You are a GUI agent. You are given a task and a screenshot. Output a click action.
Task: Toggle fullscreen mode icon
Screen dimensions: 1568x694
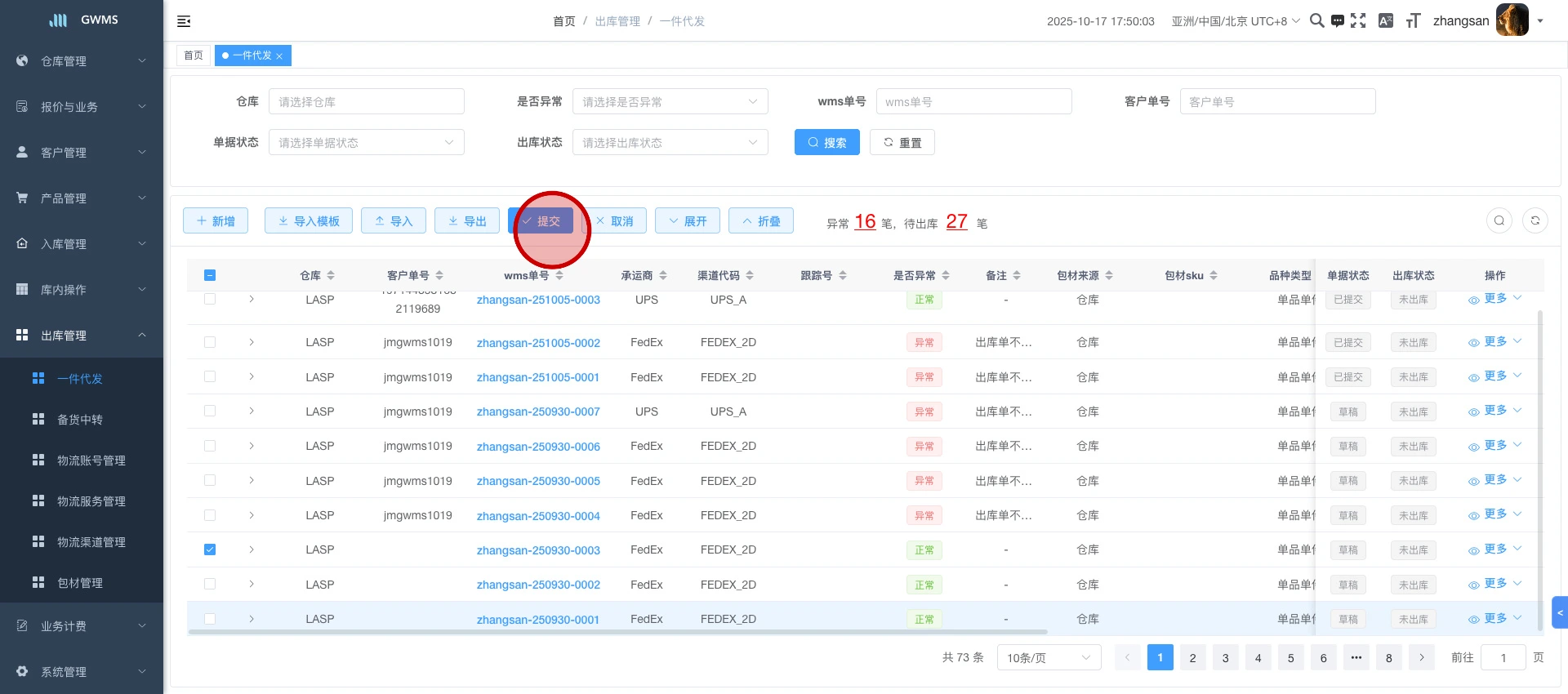tap(1358, 21)
